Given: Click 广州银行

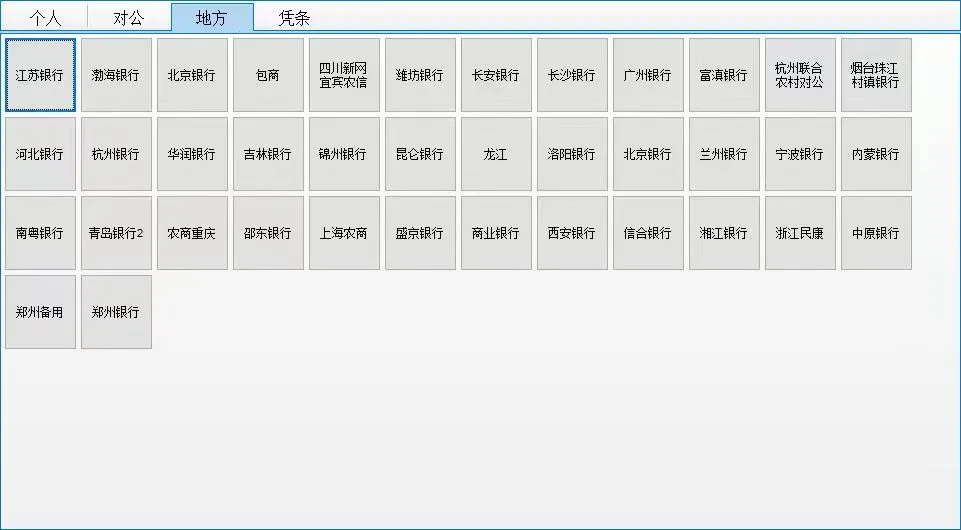Looking at the screenshot, I should click(x=648, y=75).
